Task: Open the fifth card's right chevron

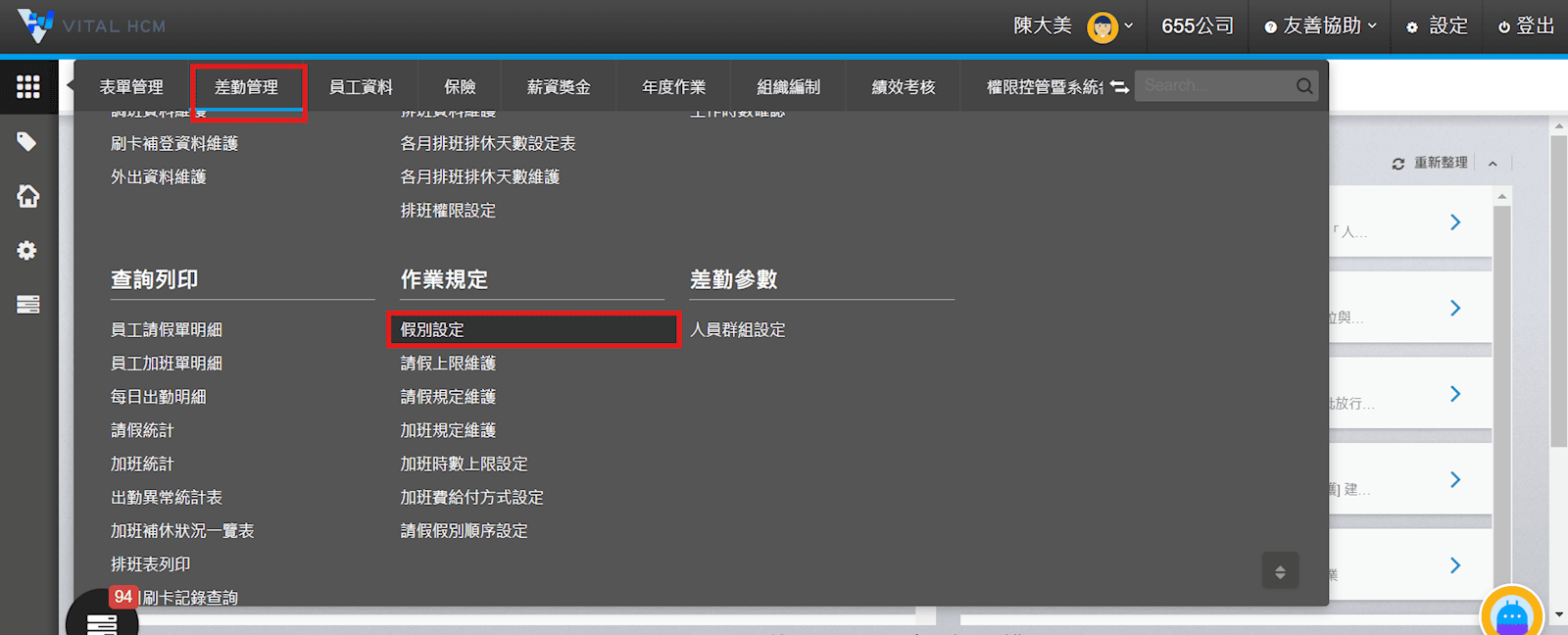Action: [x=1455, y=565]
